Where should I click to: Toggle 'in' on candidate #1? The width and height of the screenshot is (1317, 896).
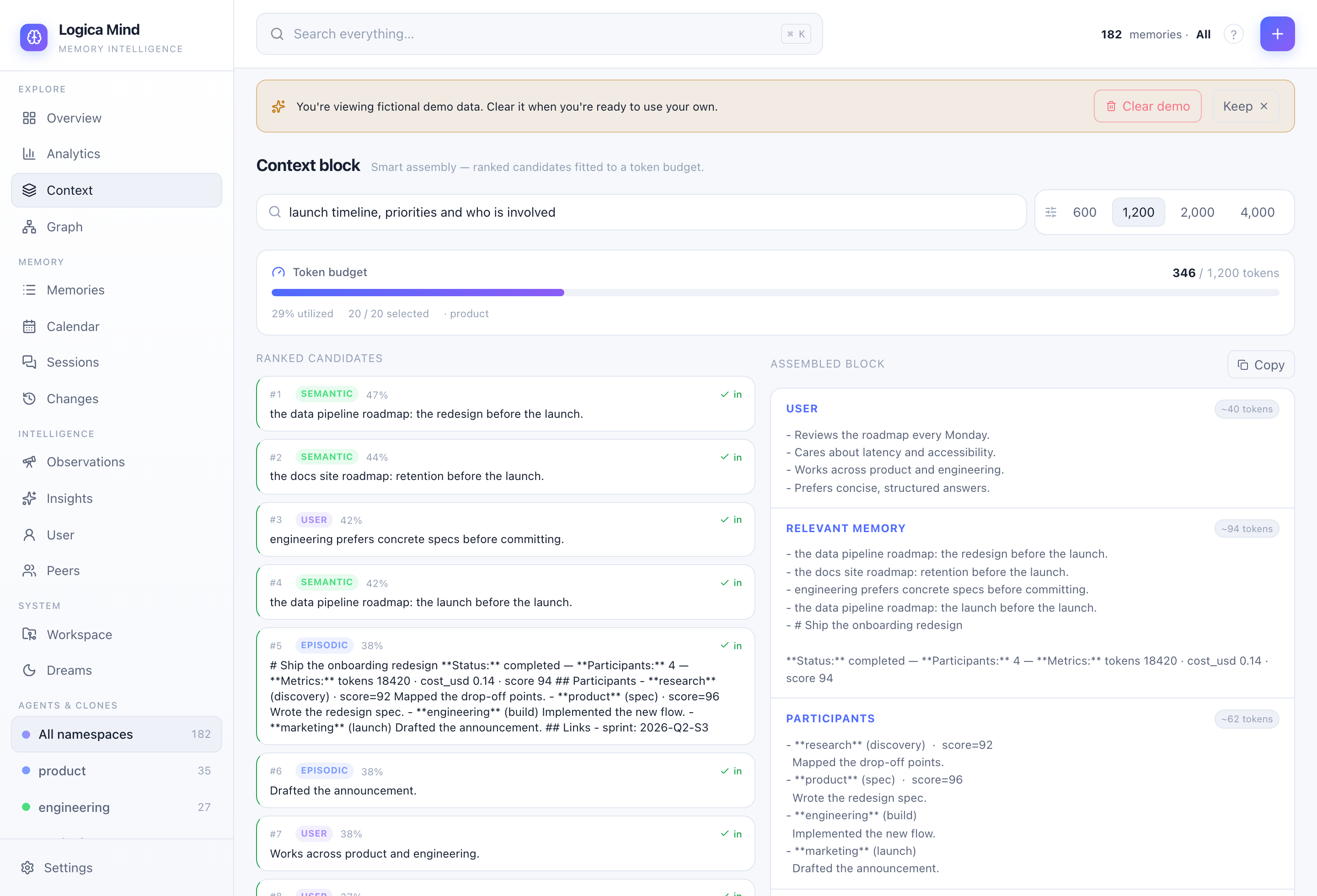click(731, 394)
